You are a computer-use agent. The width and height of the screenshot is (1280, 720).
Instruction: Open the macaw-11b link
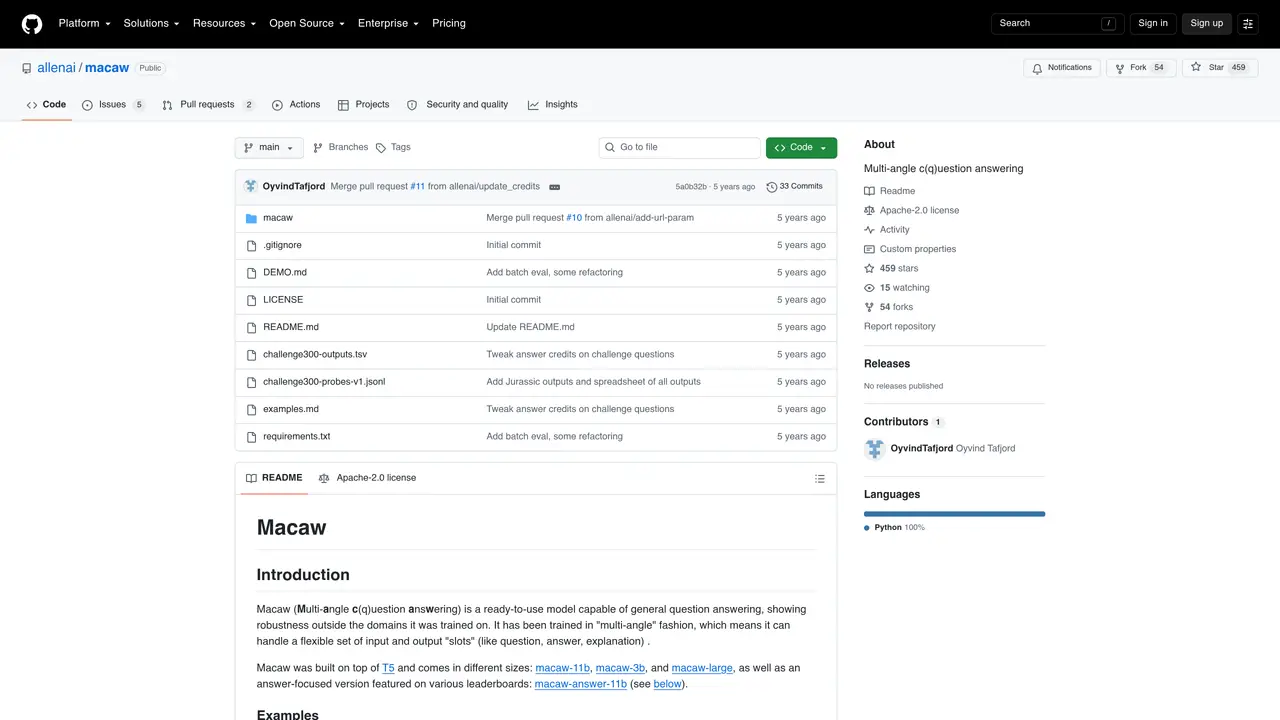click(x=563, y=669)
